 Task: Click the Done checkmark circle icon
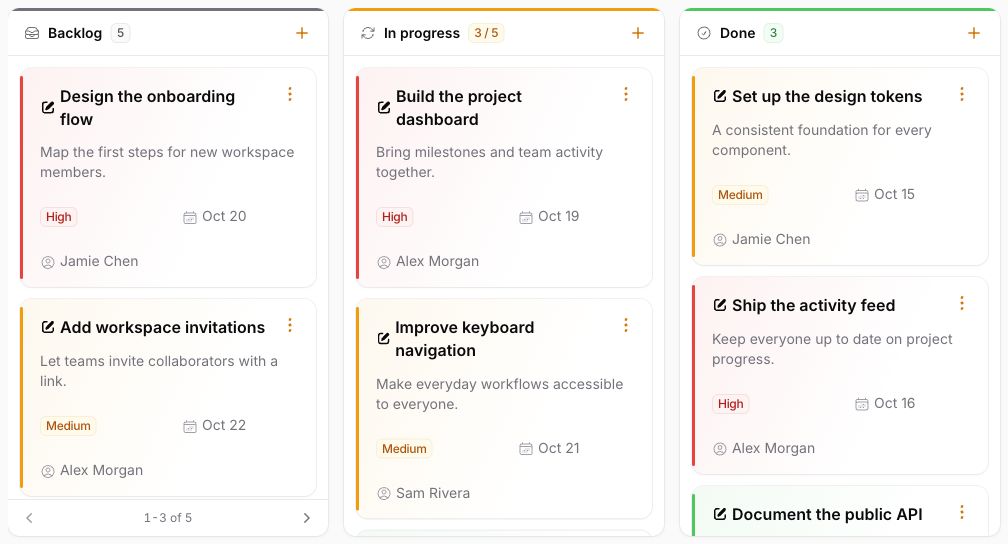[x=704, y=33]
